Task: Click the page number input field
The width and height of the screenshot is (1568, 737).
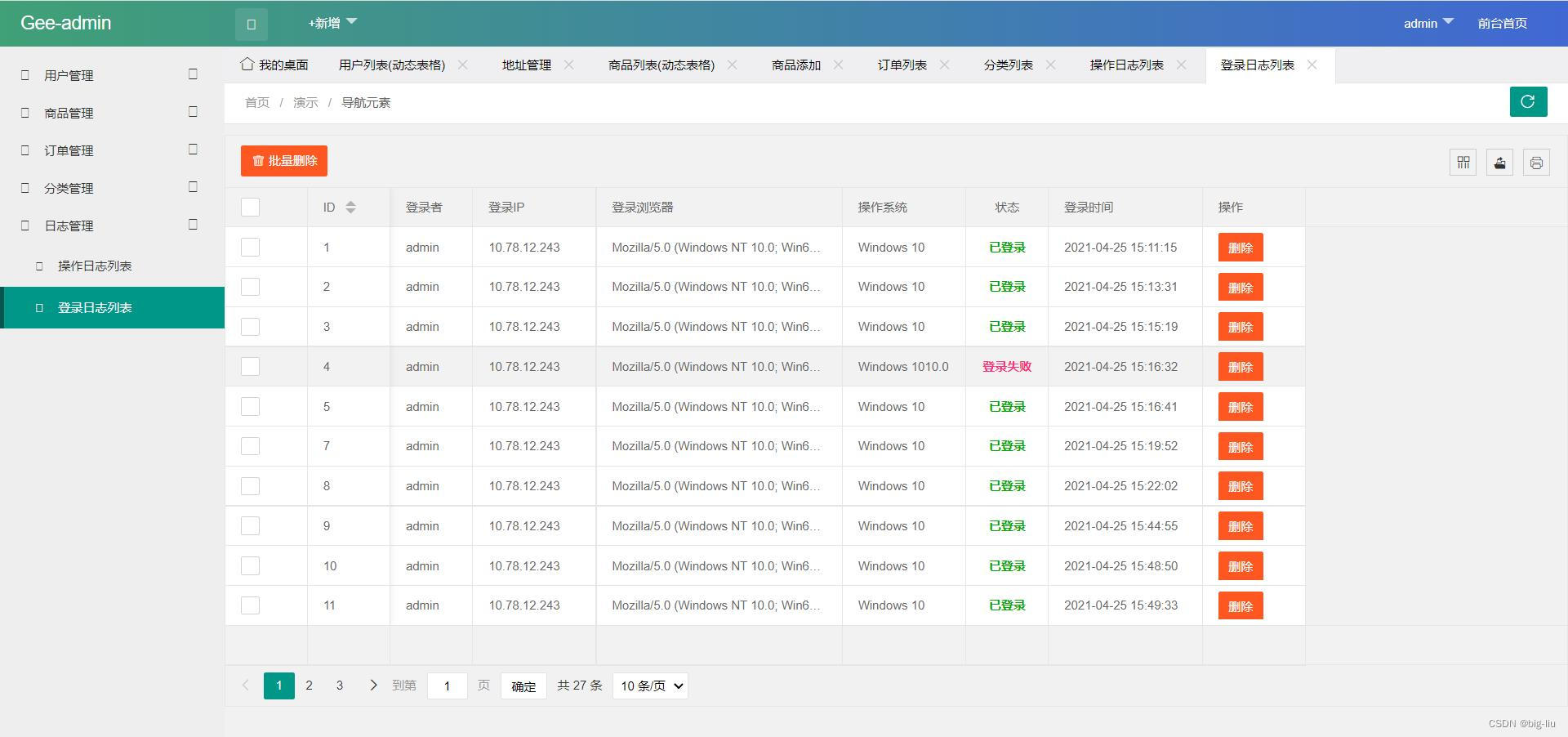Action: pyautogui.click(x=448, y=686)
